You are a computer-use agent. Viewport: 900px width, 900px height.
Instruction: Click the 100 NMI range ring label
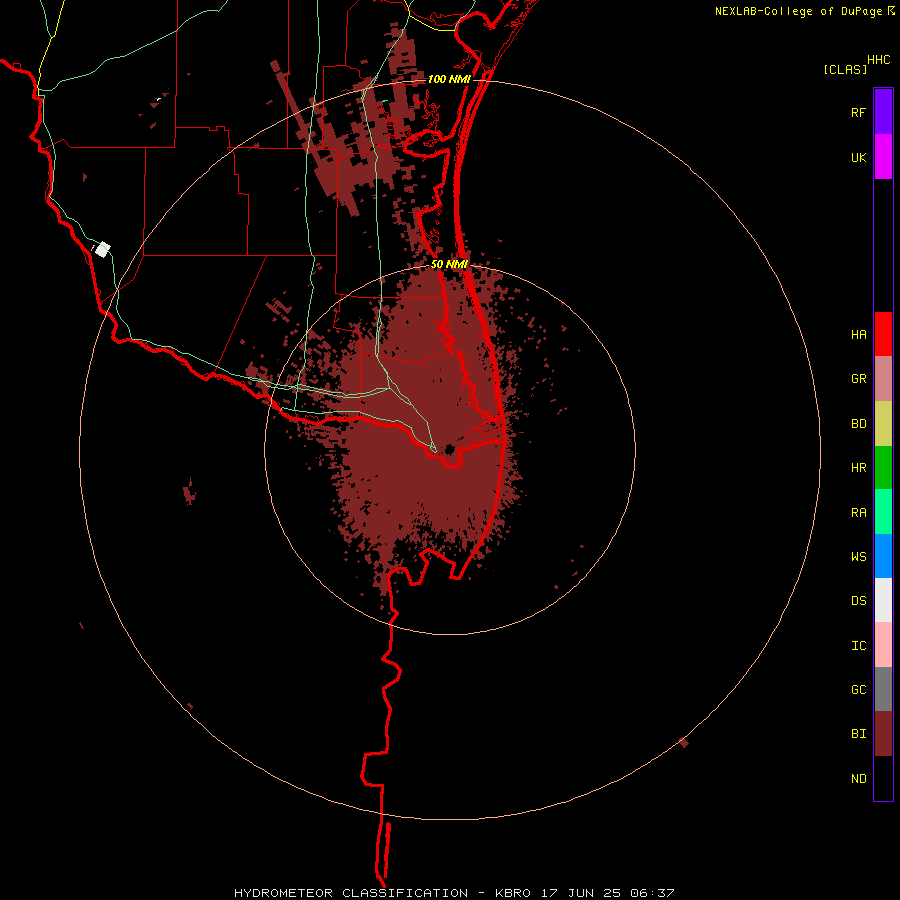449,79
